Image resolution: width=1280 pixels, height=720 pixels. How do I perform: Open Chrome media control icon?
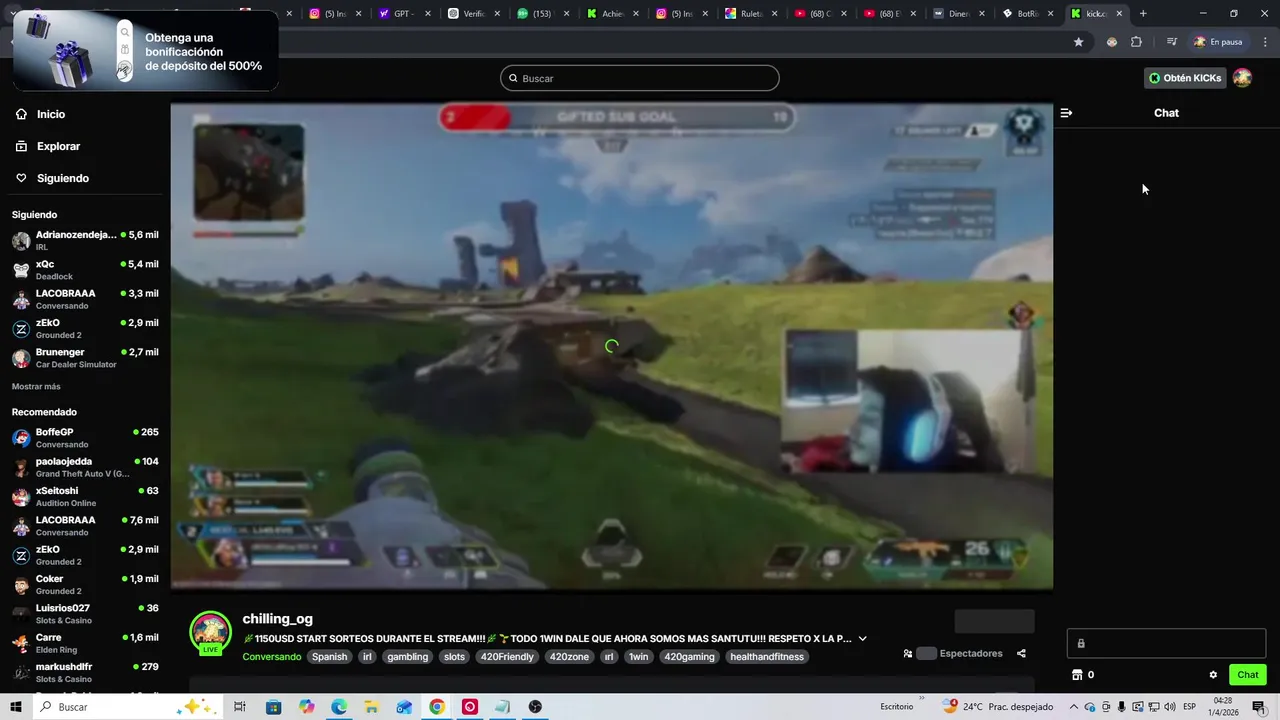(x=1171, y=42)
